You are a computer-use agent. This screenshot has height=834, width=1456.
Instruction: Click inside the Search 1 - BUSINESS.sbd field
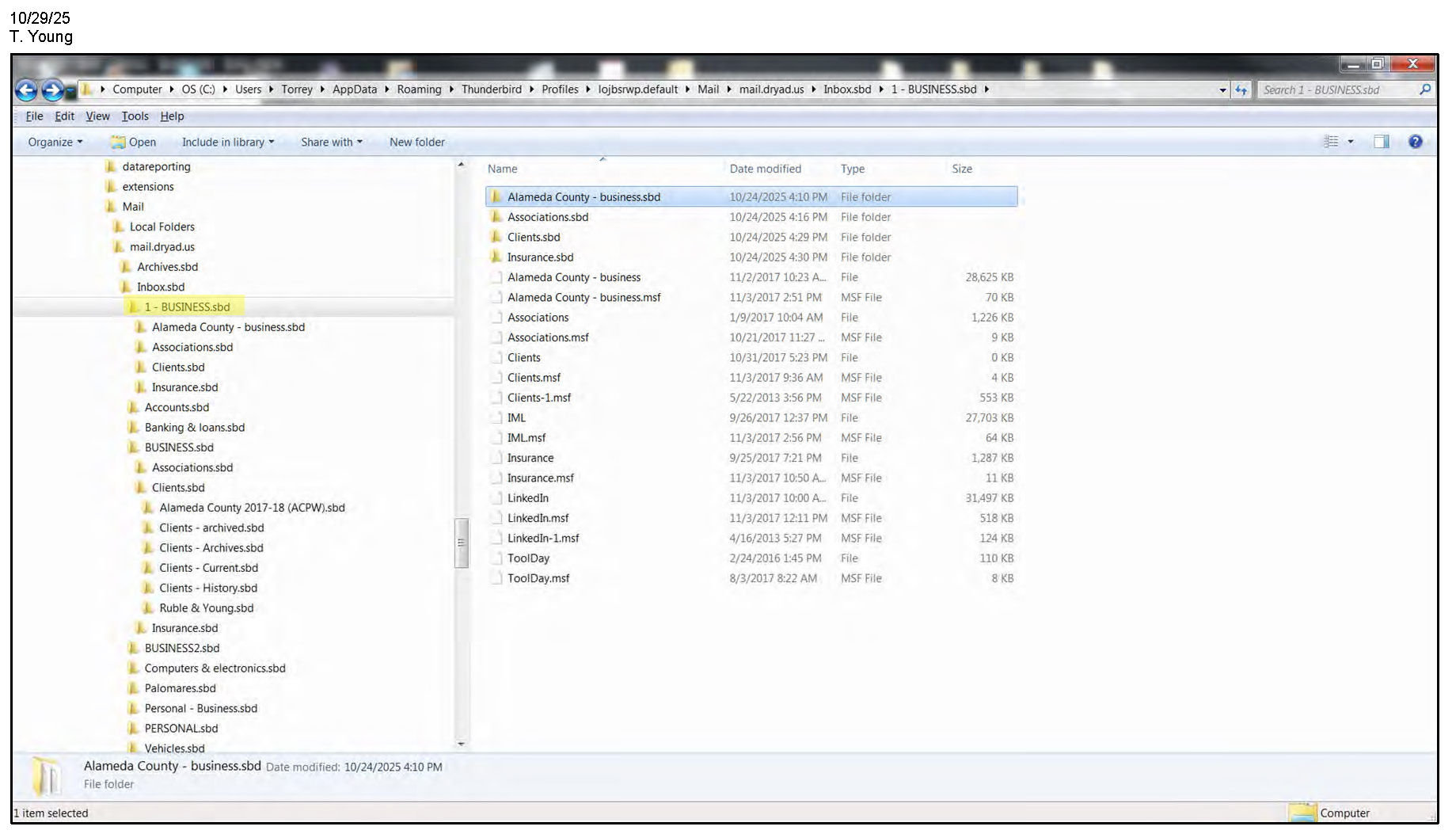point(1338,90)
